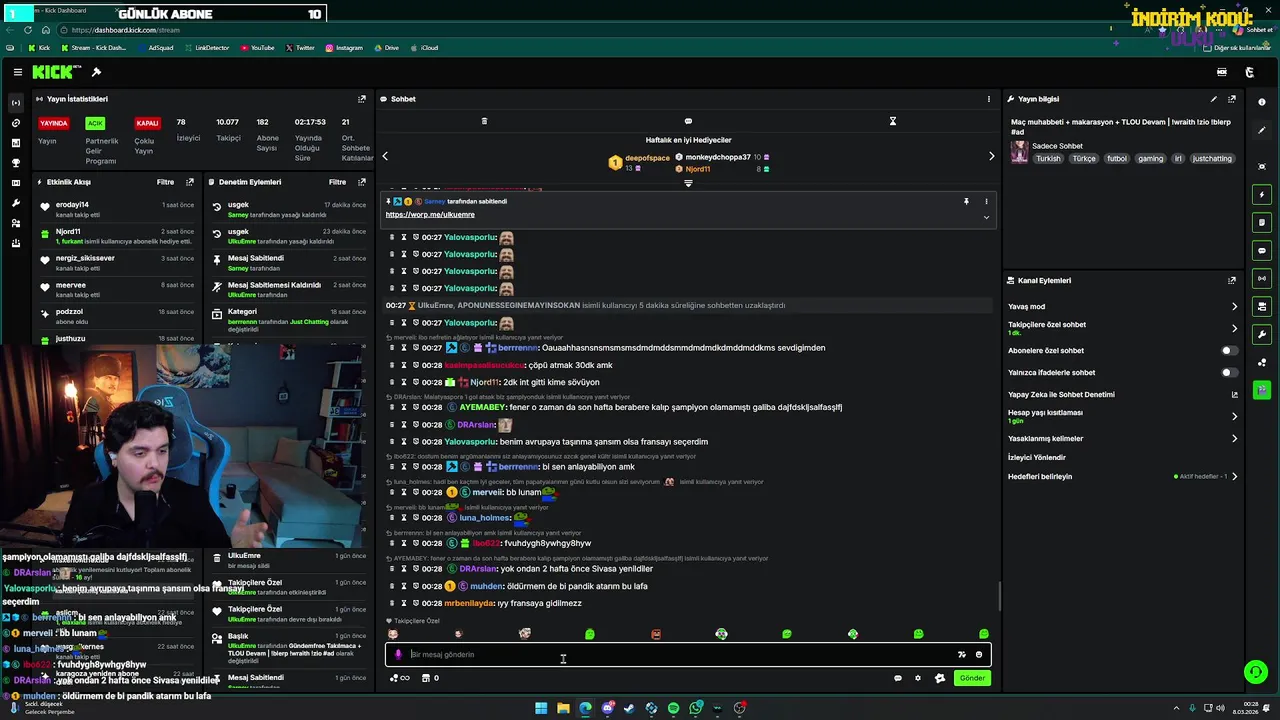
Task: Open the trophy achievements icon in sidebar
Action: pos(15,163)
